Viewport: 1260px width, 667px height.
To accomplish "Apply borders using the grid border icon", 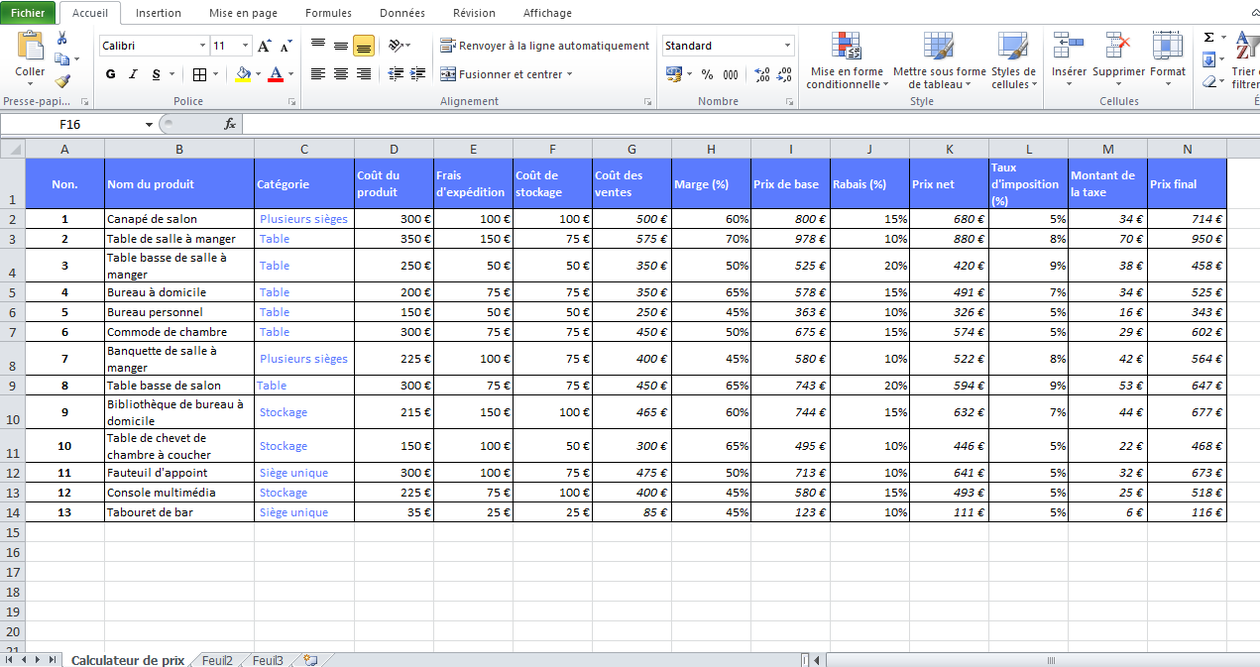I will (x=200, y=74).
